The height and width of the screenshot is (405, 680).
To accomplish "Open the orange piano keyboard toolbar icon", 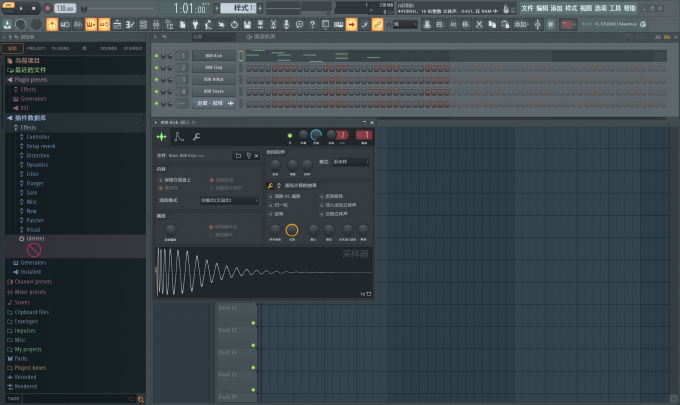I will (91, 25).
